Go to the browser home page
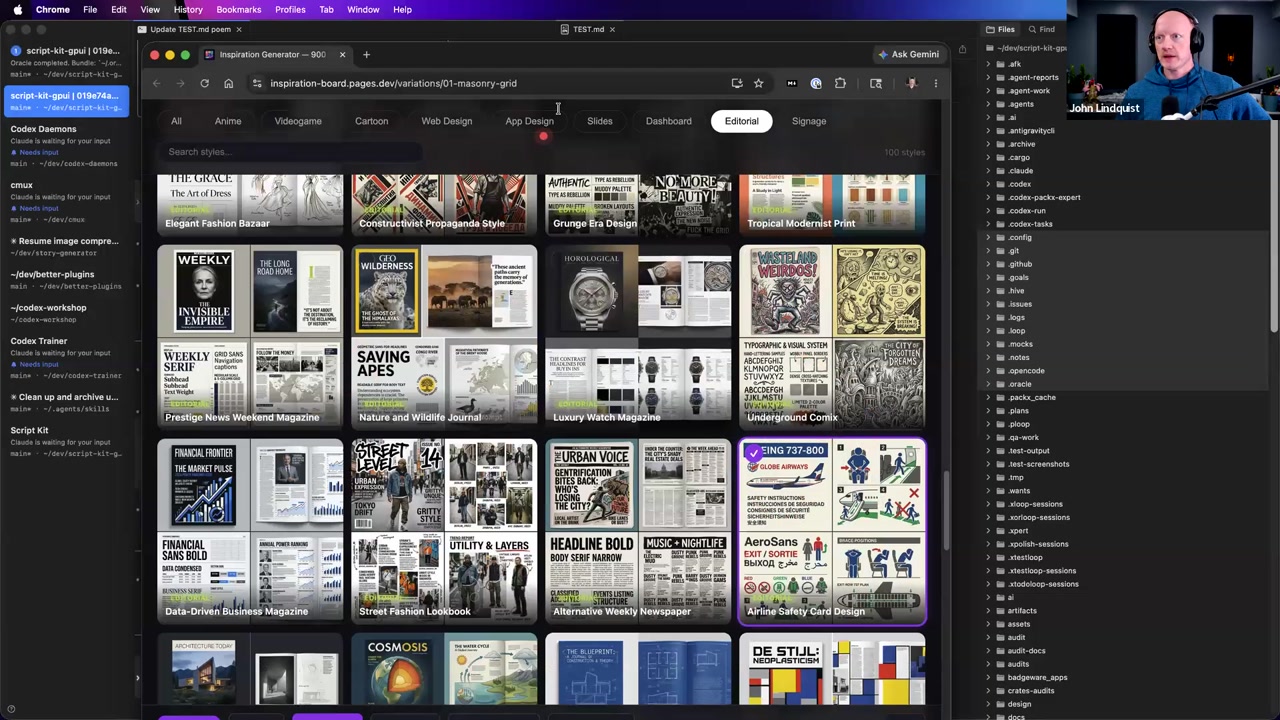The width and height of the screenshot is (1280, 720). click(x=229, y=84)
